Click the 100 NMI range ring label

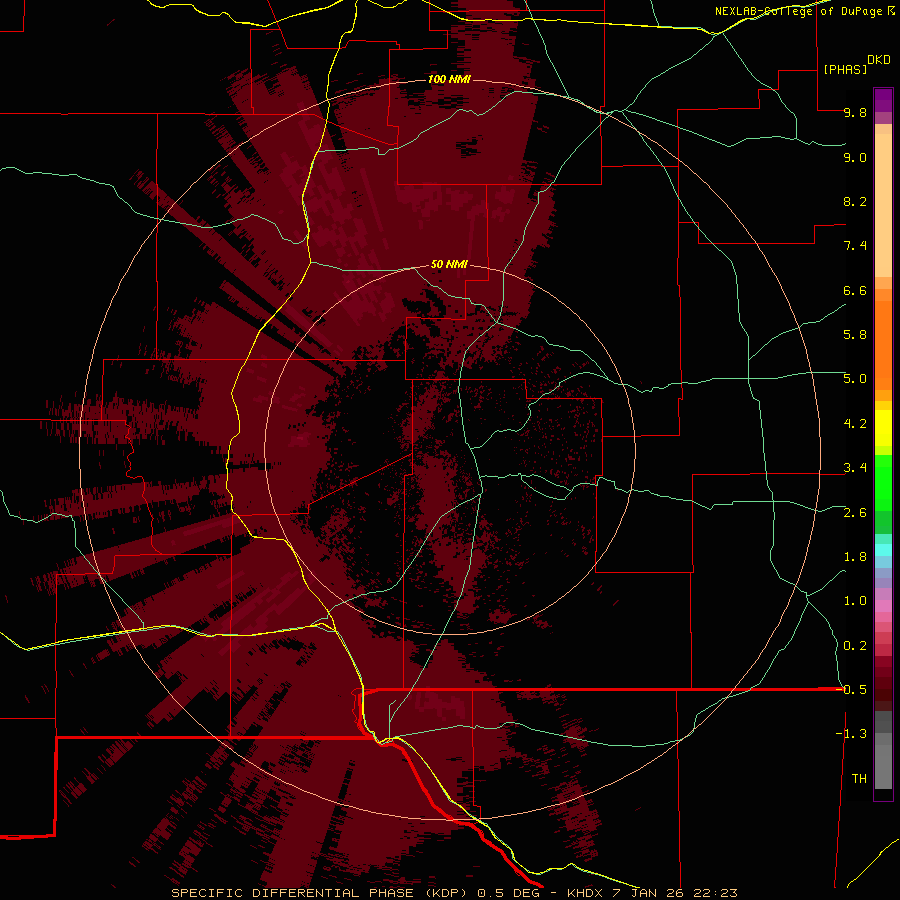pos(449,79)
